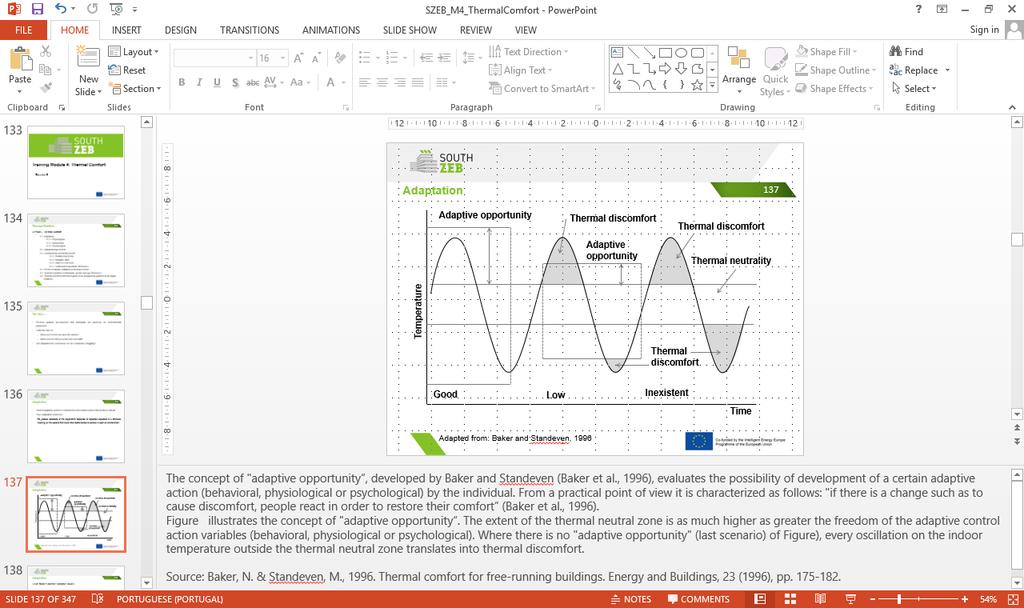Open the Select dropdown in Editing
The height and width of the screenshot is (608, 1024).
(914, 88)
